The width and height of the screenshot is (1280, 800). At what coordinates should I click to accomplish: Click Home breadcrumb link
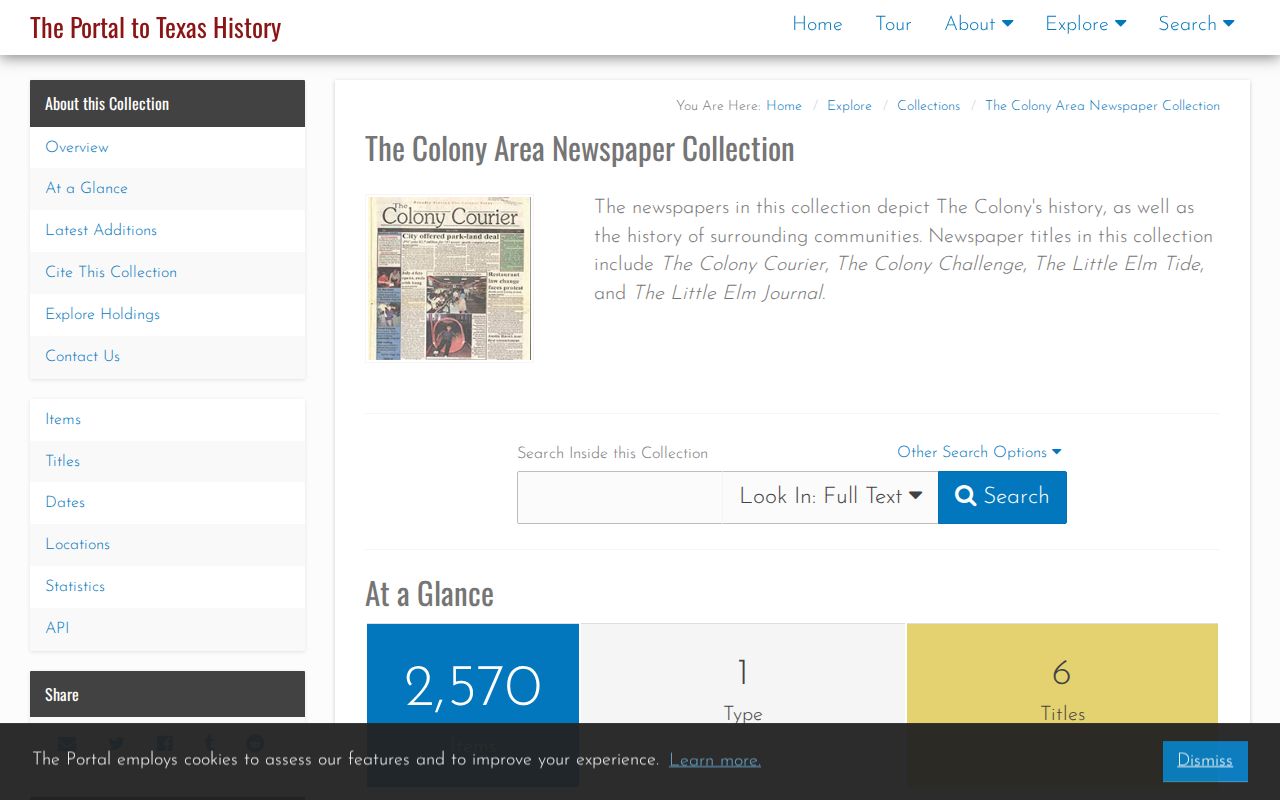click(x=784, y=106)
